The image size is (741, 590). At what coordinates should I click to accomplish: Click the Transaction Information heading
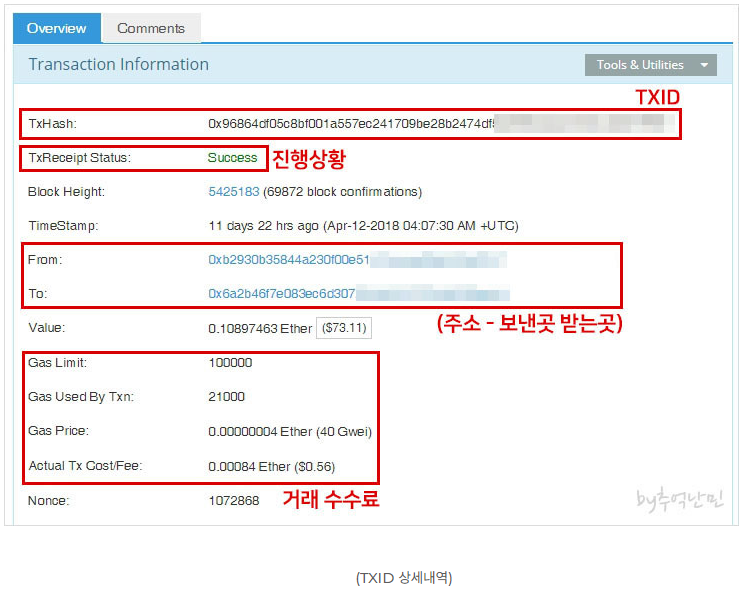coord(119,64)
